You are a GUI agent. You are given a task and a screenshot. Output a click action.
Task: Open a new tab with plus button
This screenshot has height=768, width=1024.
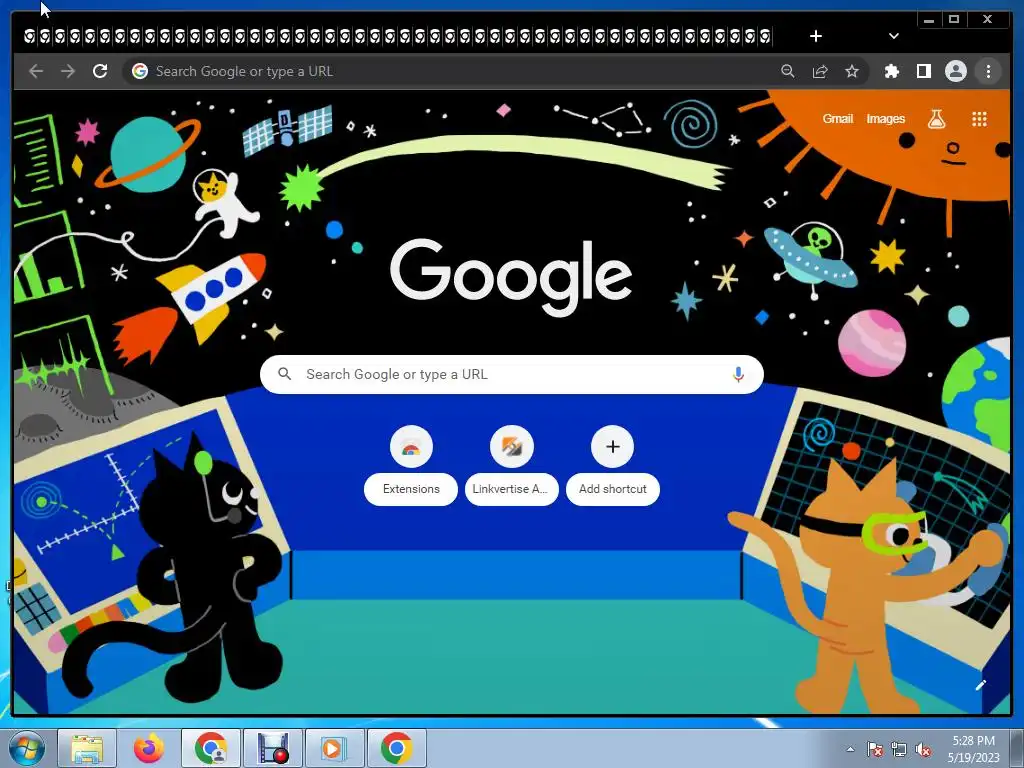tap(816, 36)
